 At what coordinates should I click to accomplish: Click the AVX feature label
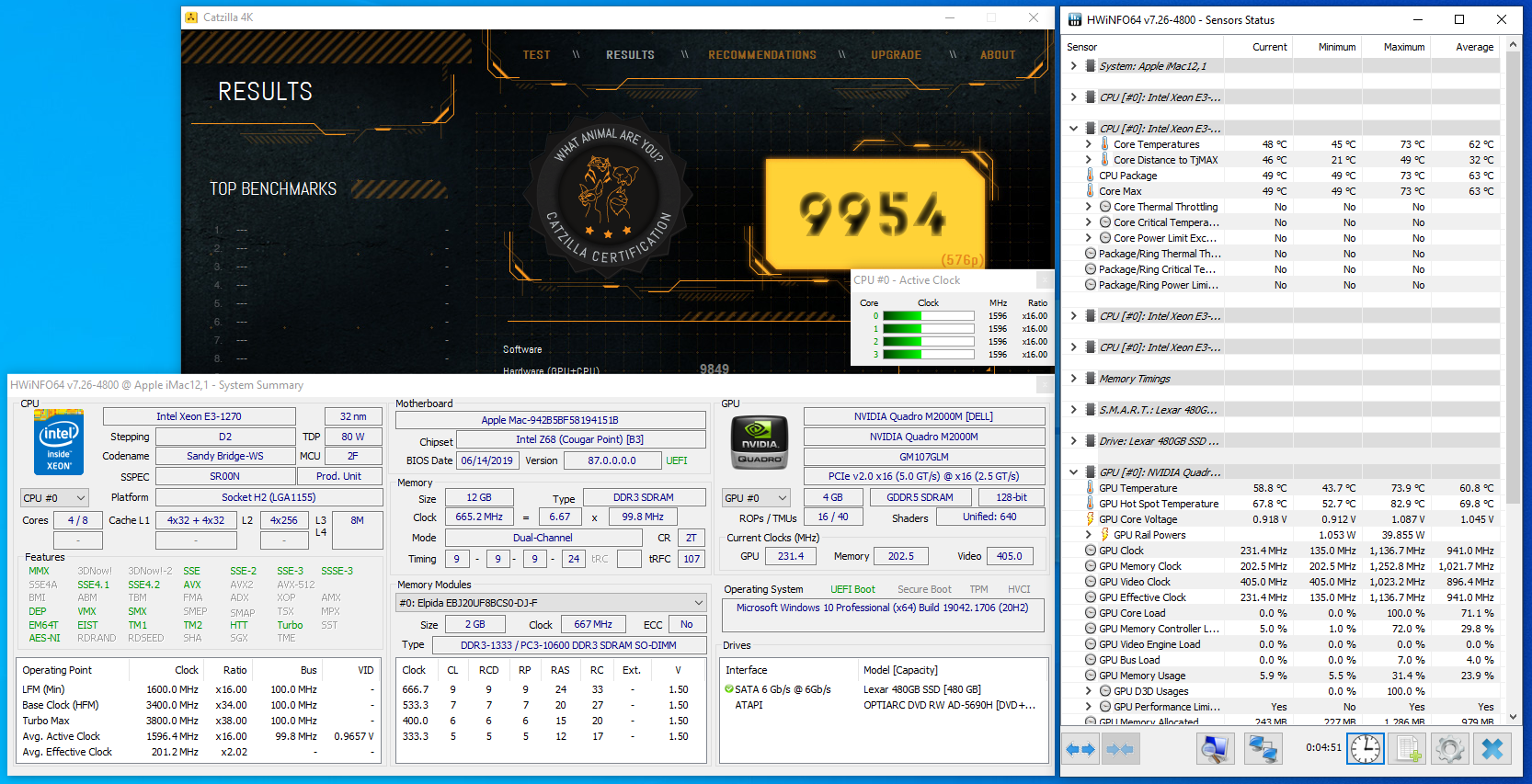click(x=192, y=585)
